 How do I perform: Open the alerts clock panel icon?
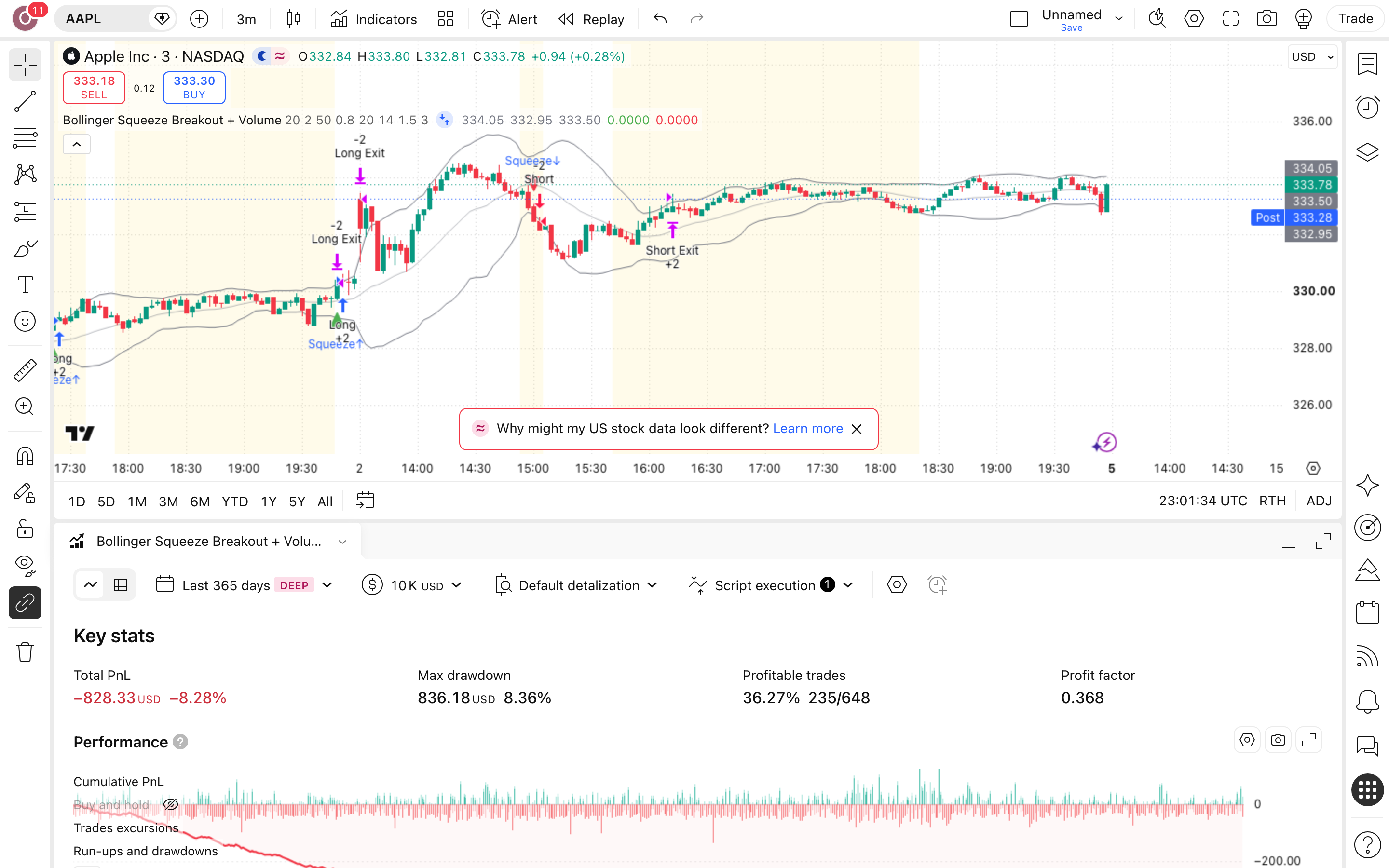point(1368,108)
